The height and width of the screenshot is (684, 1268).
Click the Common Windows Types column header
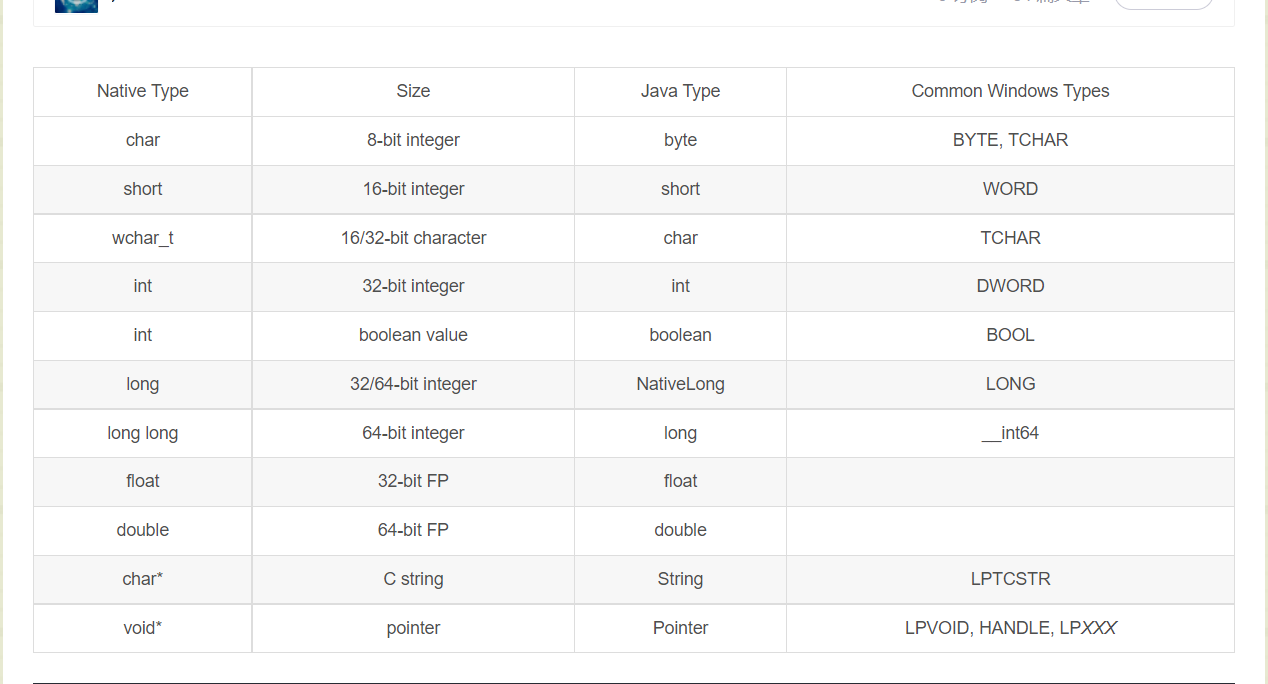coord(1010,91)
